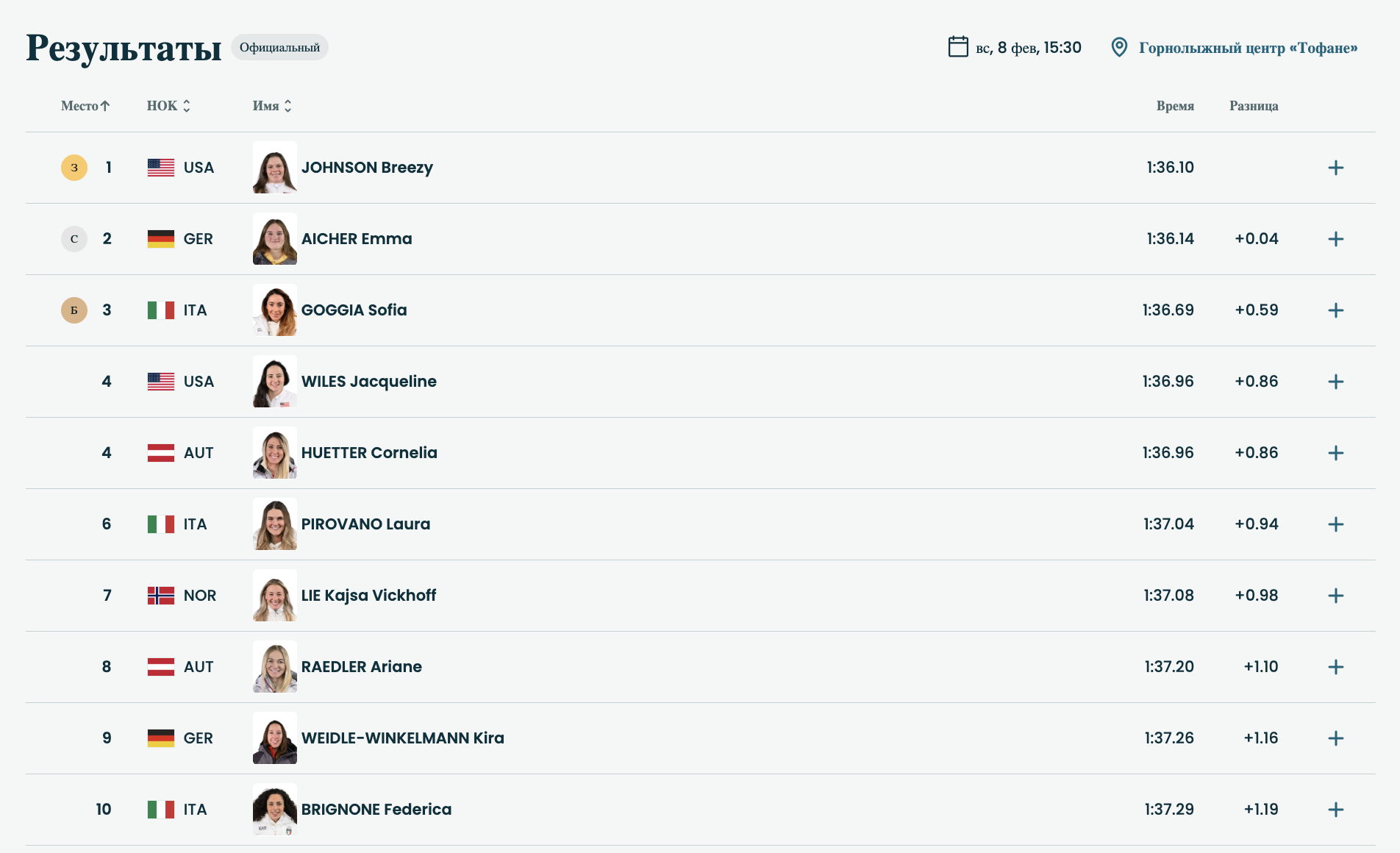Click HUETTER Cornelia's portrait thumbnail
Viewport: 1400px width, 853px height.
click(275, 453)
